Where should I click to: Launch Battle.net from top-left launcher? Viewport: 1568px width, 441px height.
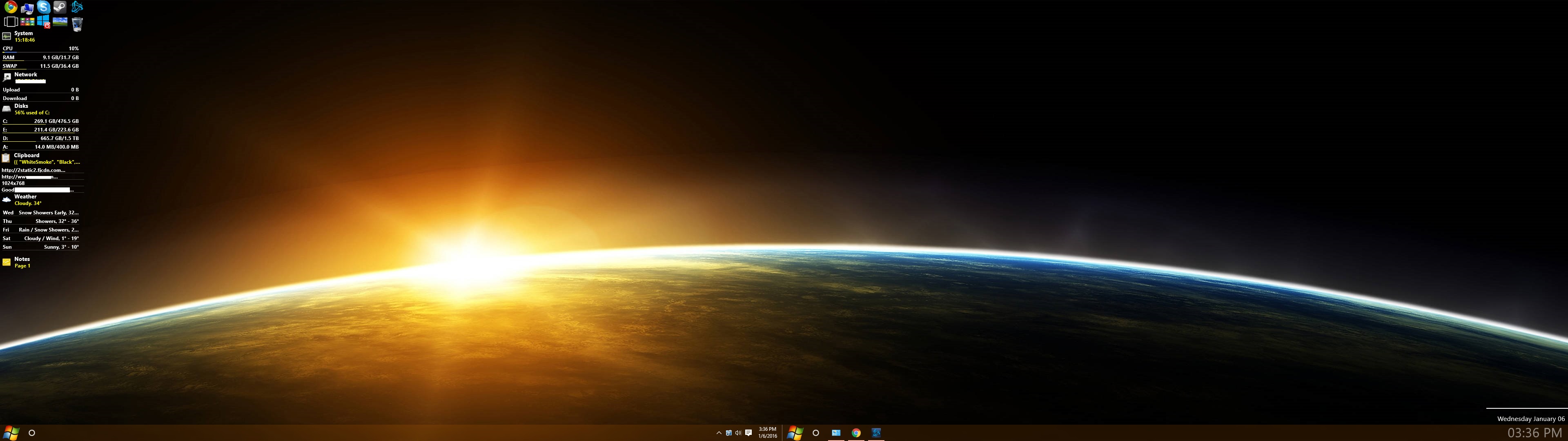77,7
